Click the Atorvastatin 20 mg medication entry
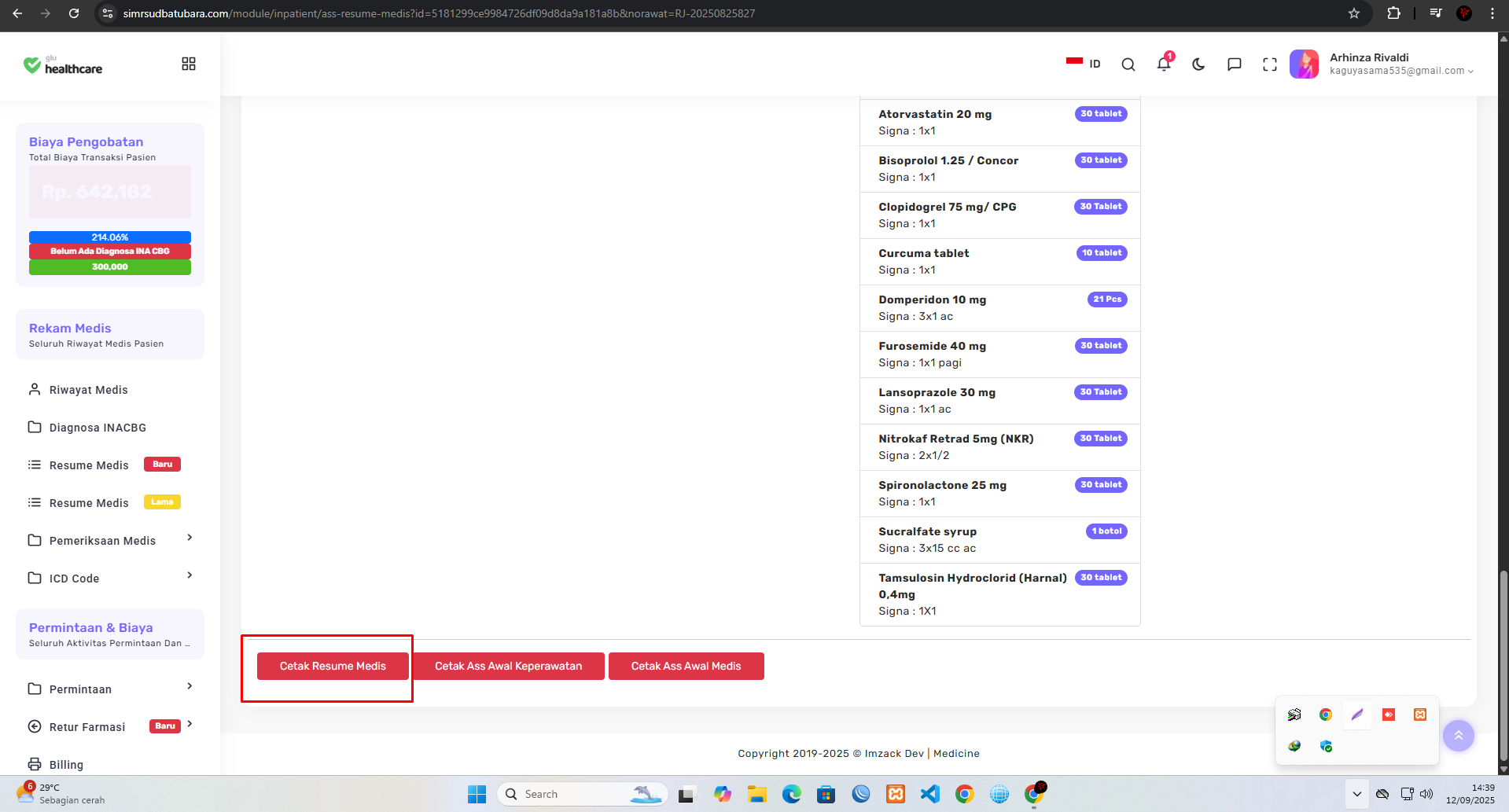This screenshot has height=812, width=1509. pyautogui.click(x=1000, y=123)
